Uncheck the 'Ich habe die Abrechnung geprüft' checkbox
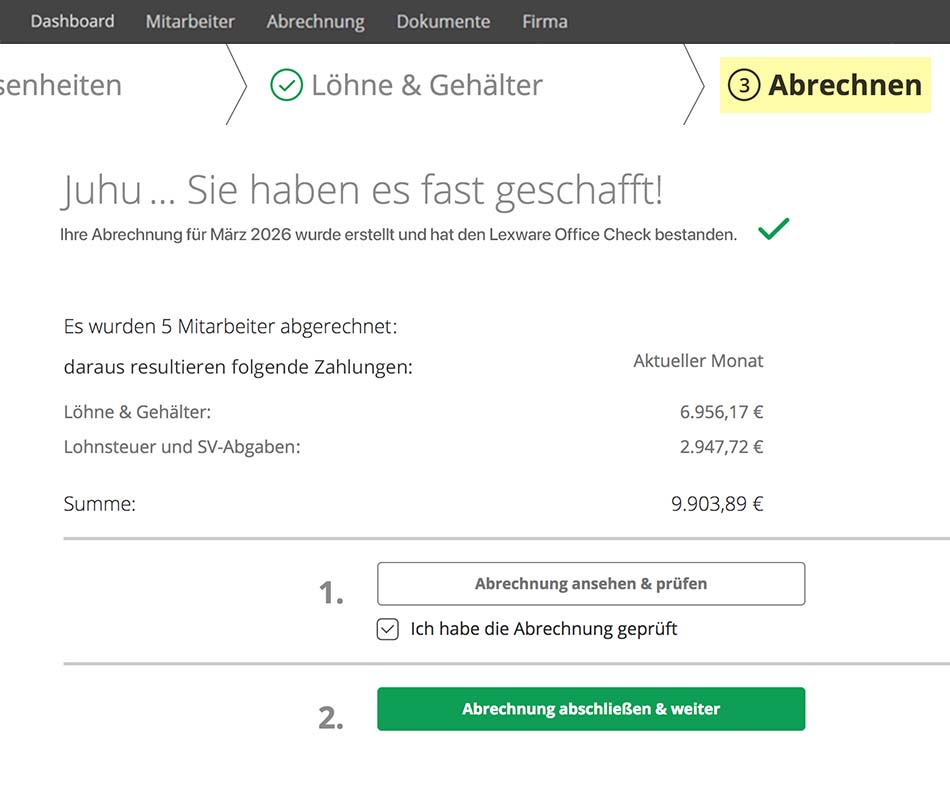The width and height of the screenshot is (950, 796). [388, 629]
